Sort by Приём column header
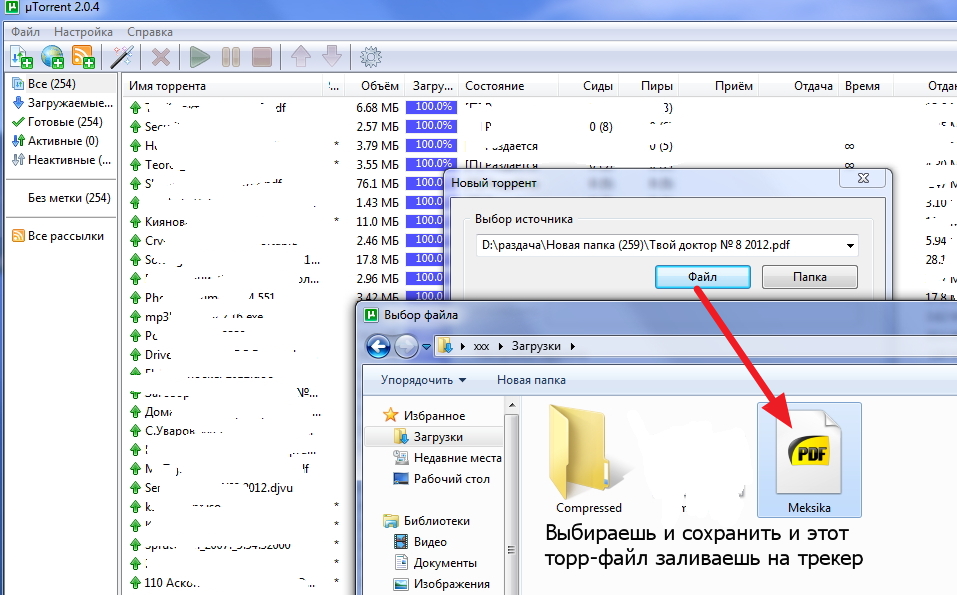 734,86
